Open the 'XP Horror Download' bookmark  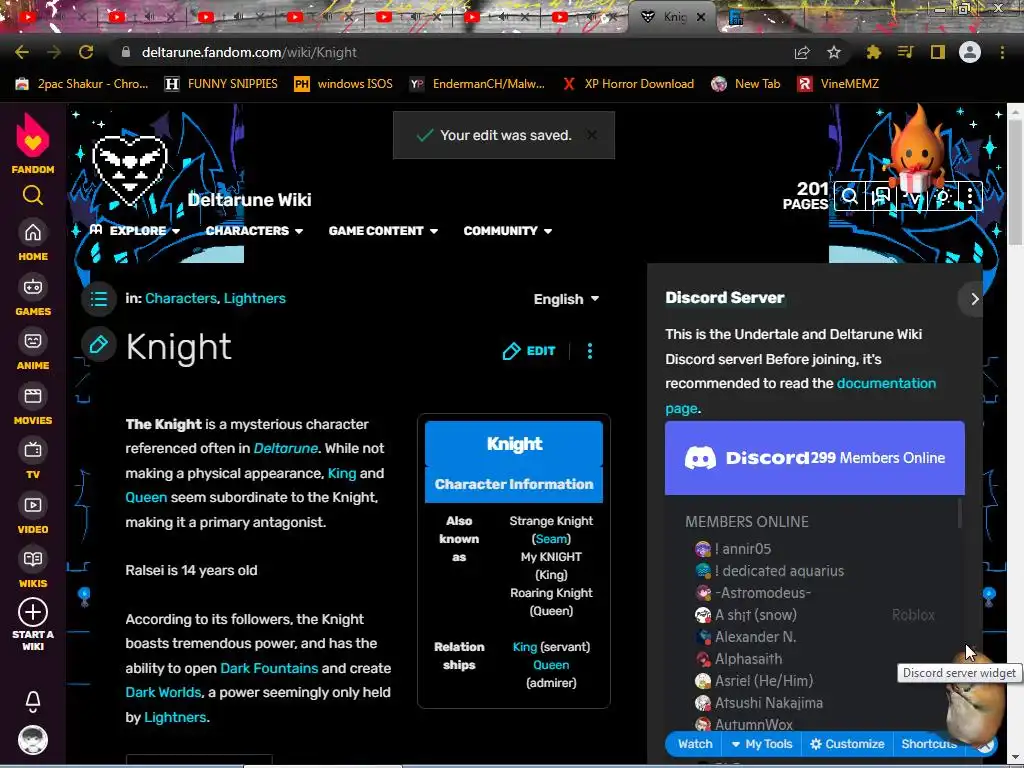tap(628, 84)
